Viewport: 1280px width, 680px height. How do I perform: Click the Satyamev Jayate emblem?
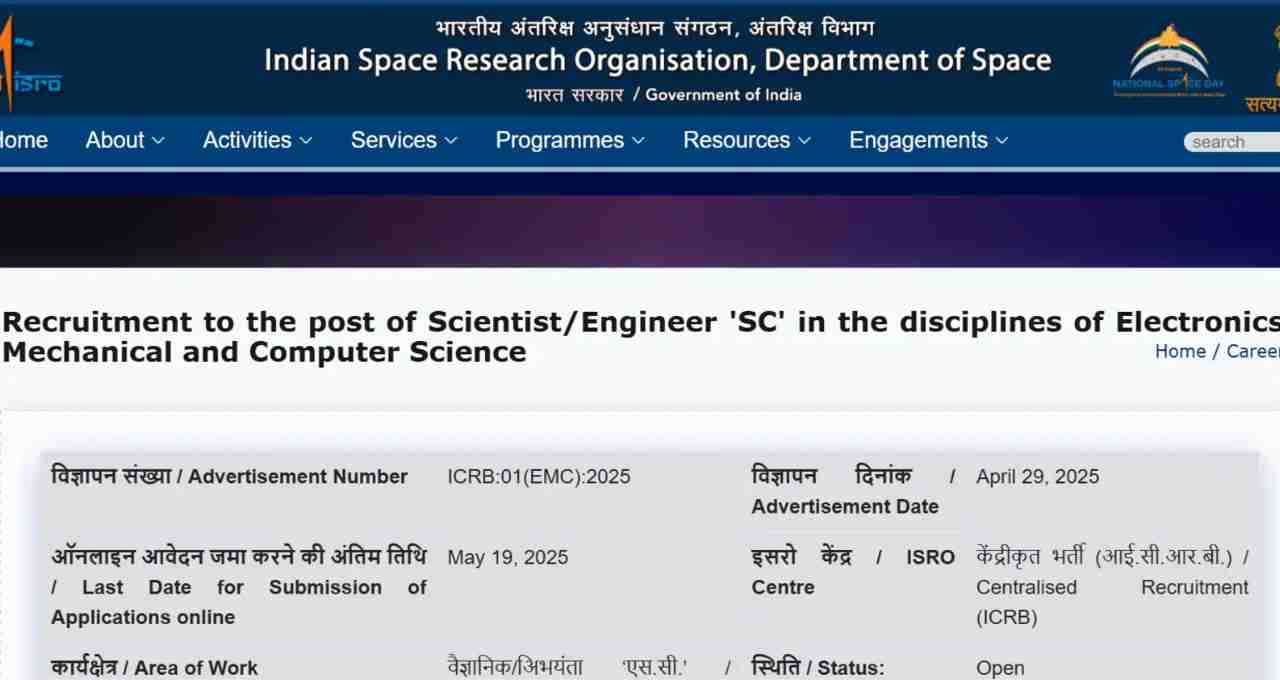(1263, 60)
